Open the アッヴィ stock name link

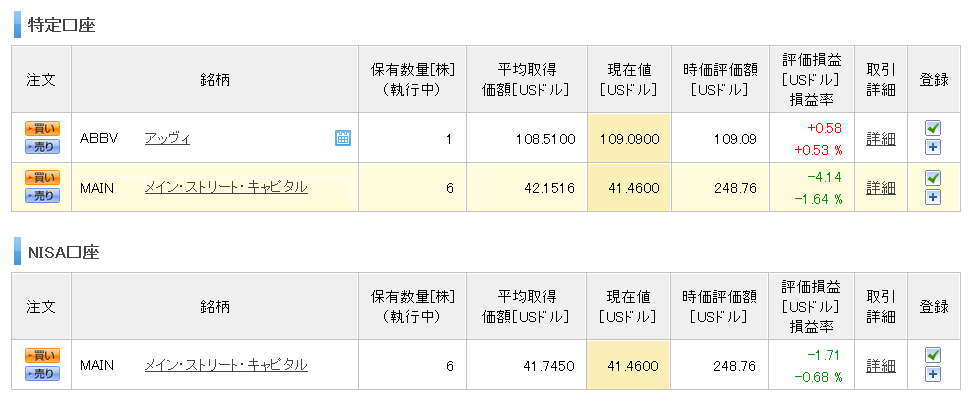coord(167,138)
